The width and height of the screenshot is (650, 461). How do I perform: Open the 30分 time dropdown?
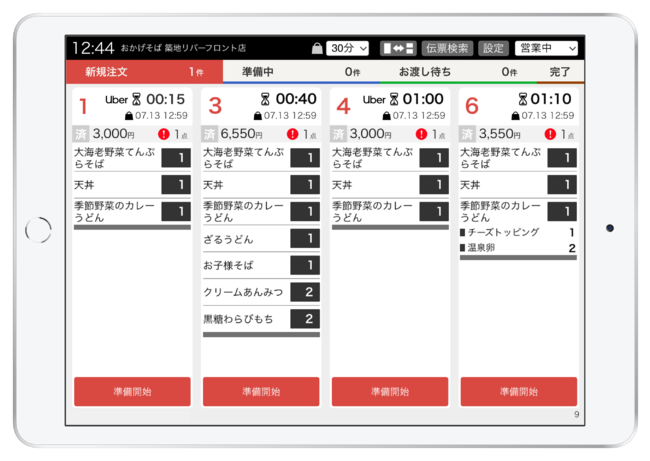tap(348, 48)
